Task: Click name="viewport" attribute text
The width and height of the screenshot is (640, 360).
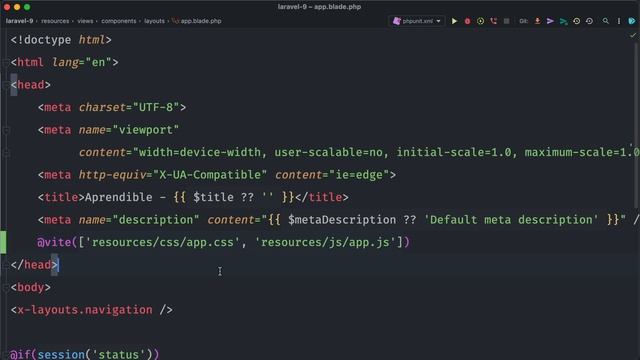Action: 129,130
